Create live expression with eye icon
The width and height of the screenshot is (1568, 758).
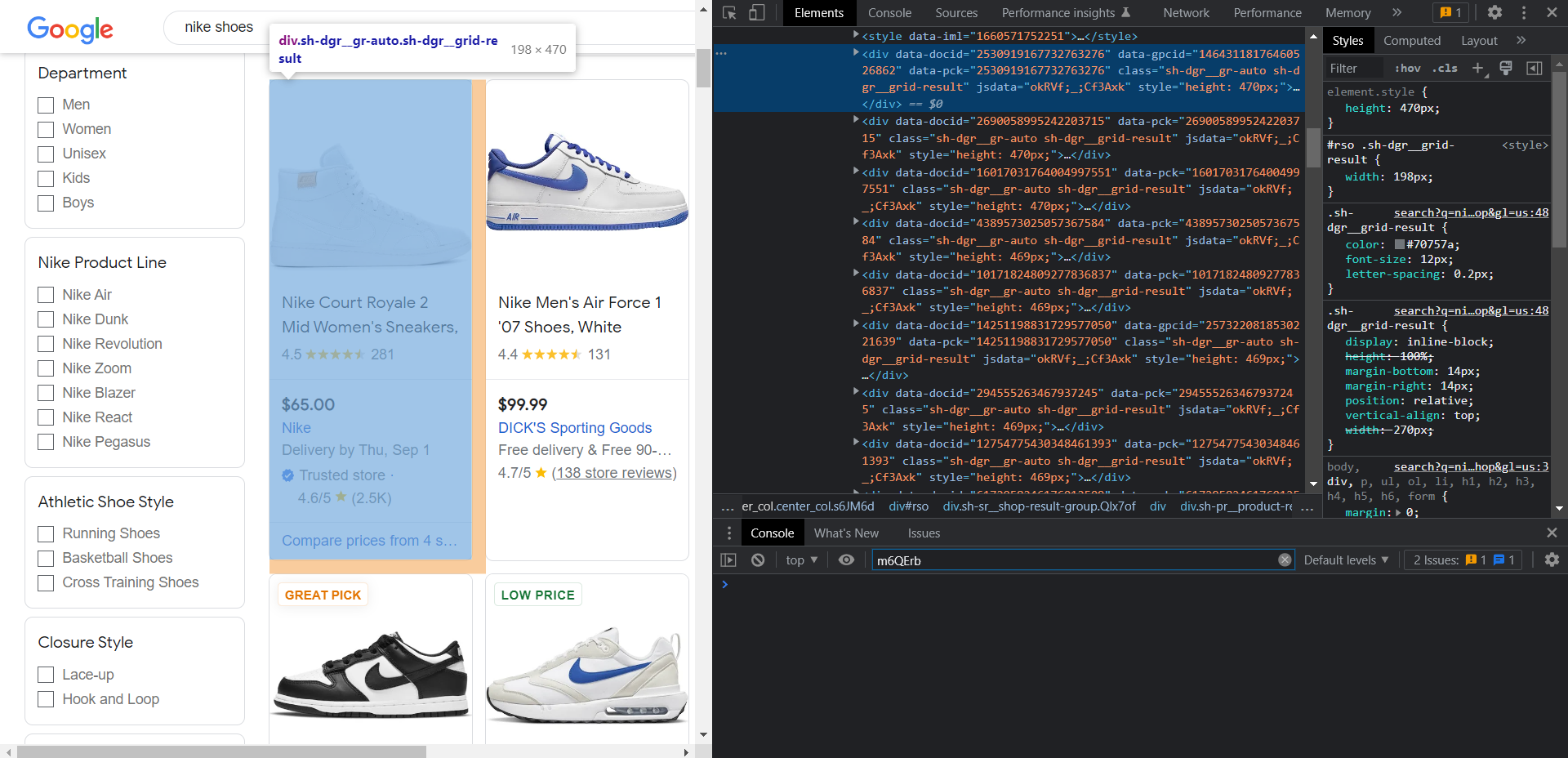tap(846, 560)
